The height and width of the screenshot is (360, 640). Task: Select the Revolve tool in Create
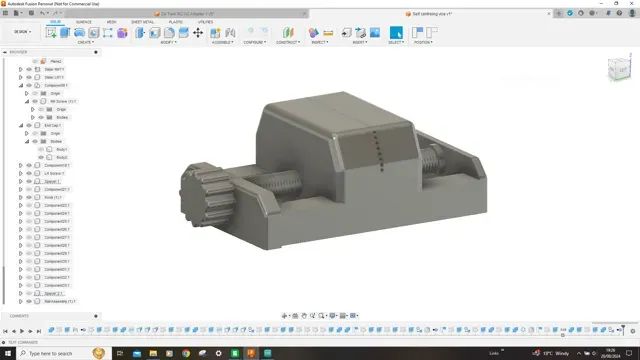(x=79, y=33)
